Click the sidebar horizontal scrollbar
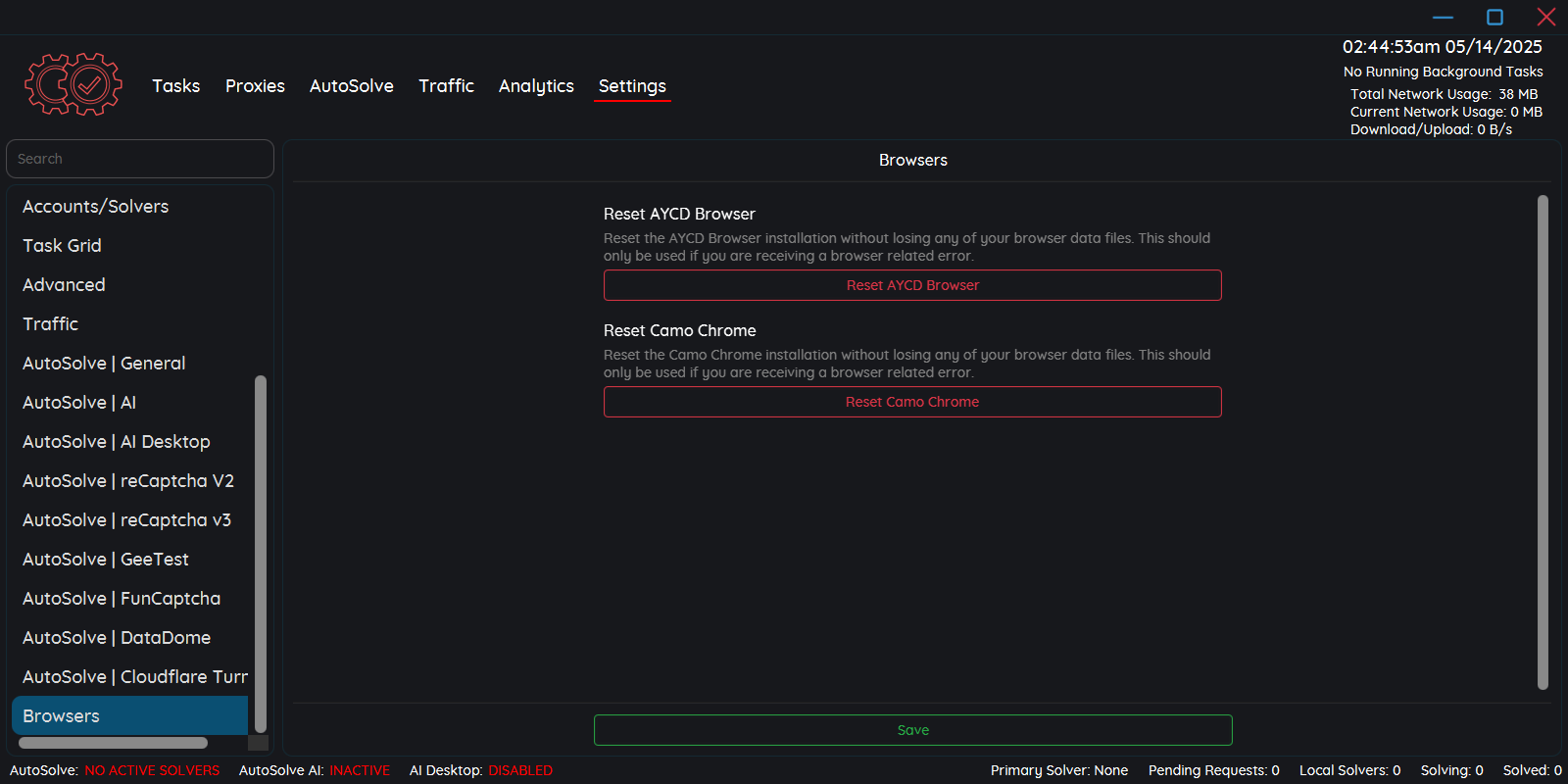Image resolution: width=1568 pixels, height=784 pixels. tap(114, 743)
